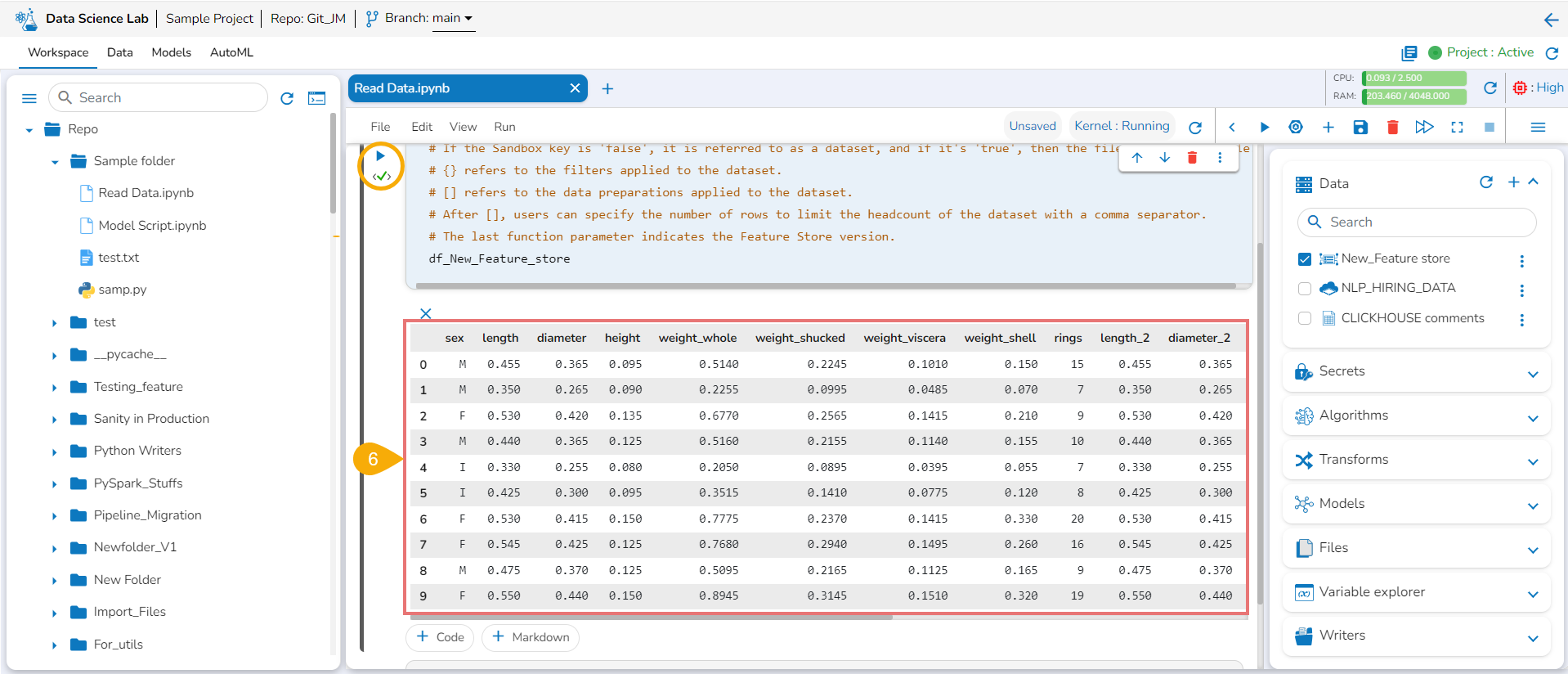Uncheck the New_Feature store dataset checkbox

click(1305, 259)
